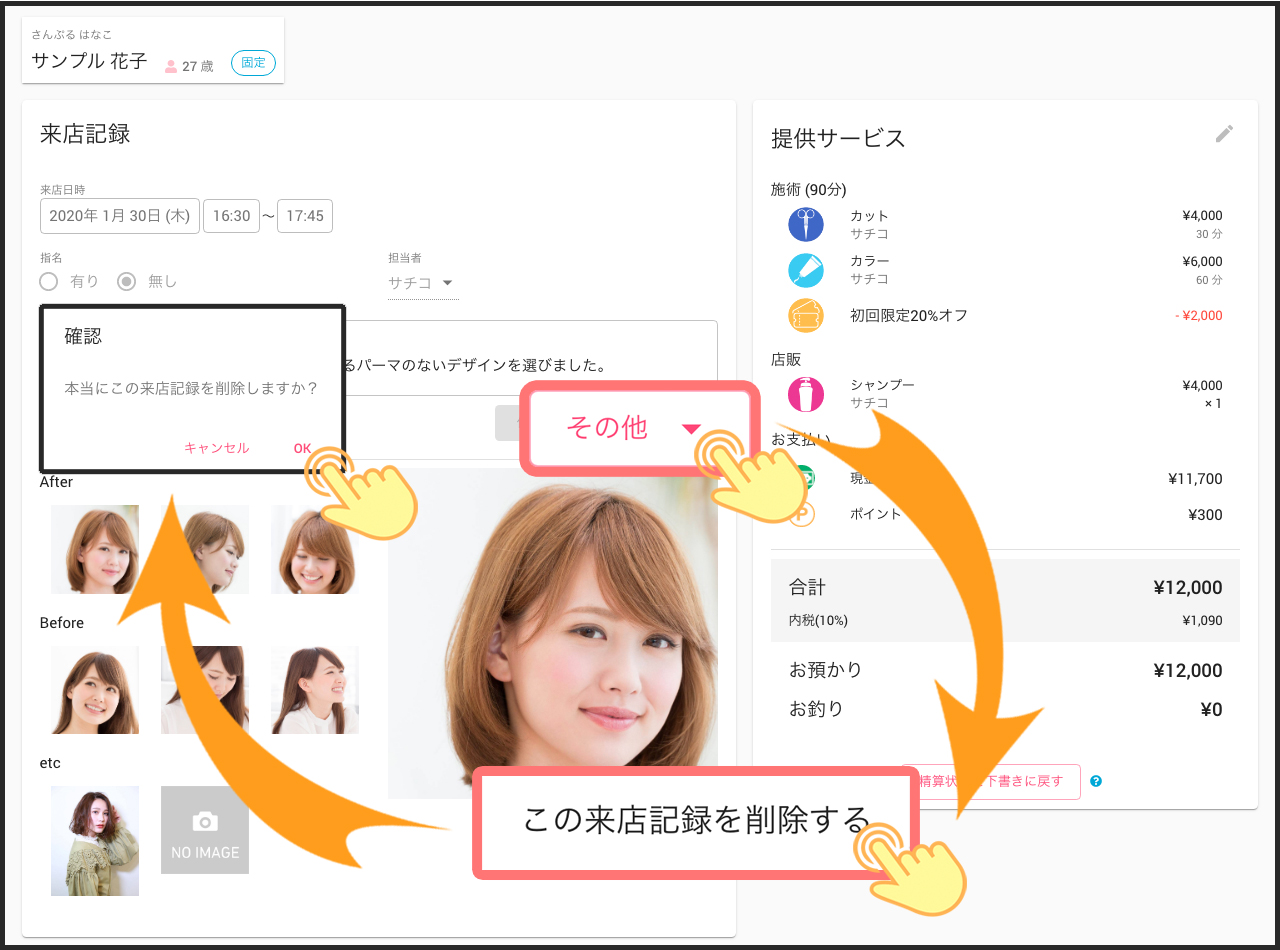Click the orange 初回限定20%オフ coupon icon
This screenshot has width=1280, height=950.
805,315
